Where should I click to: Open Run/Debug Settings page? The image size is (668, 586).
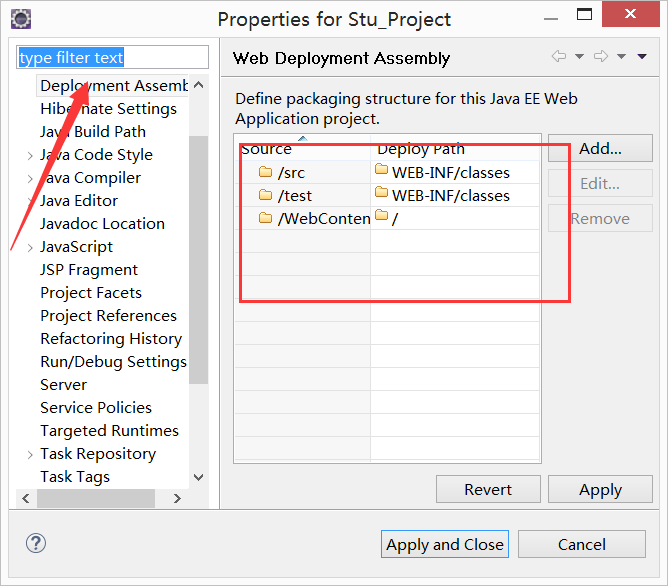point(113,362)
